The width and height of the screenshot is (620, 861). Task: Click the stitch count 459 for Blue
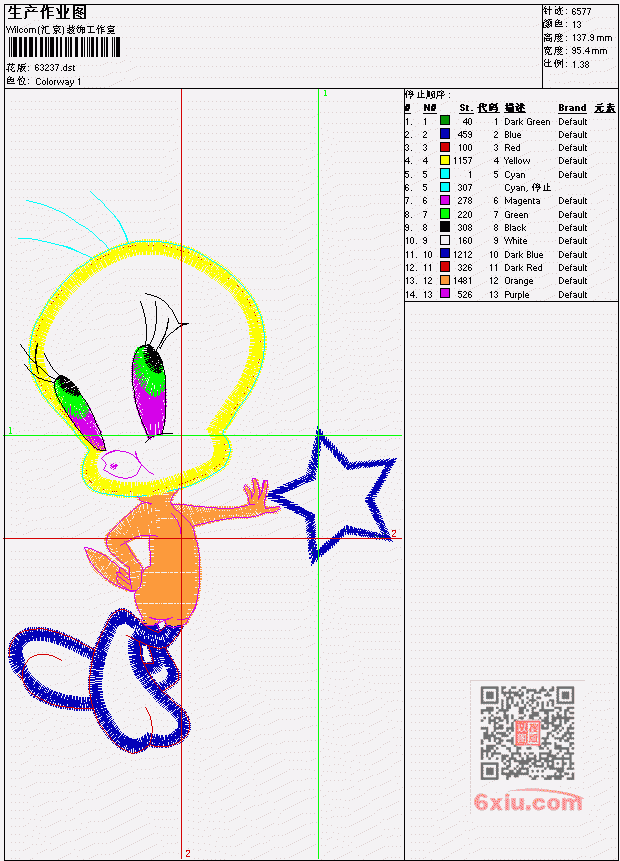[x=465, y=135]
